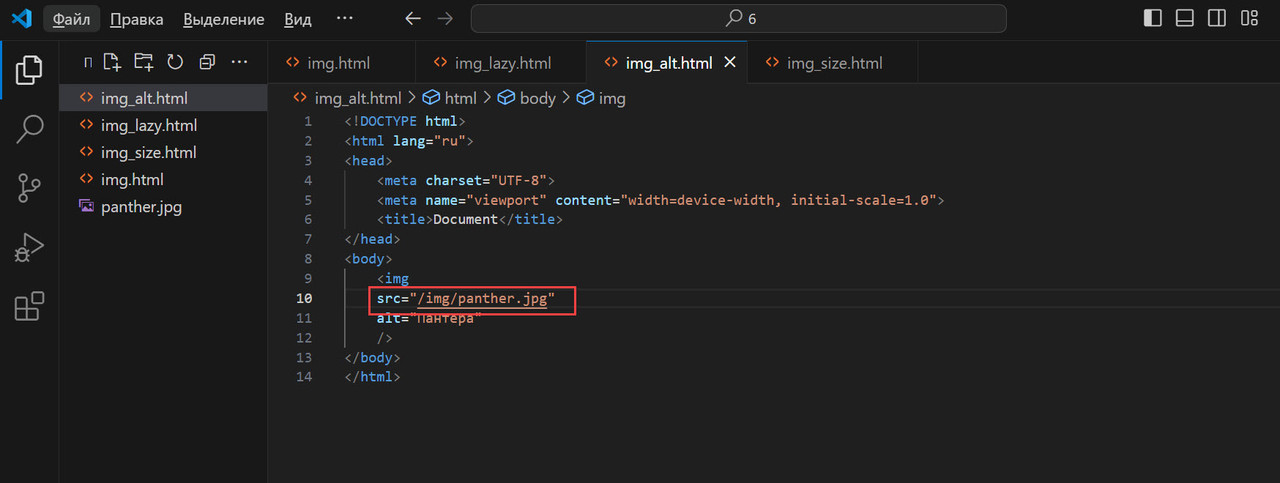The image size is (1280, 483).
Task: Click the opening <body> tag on line 8
Action: [369, 259]
